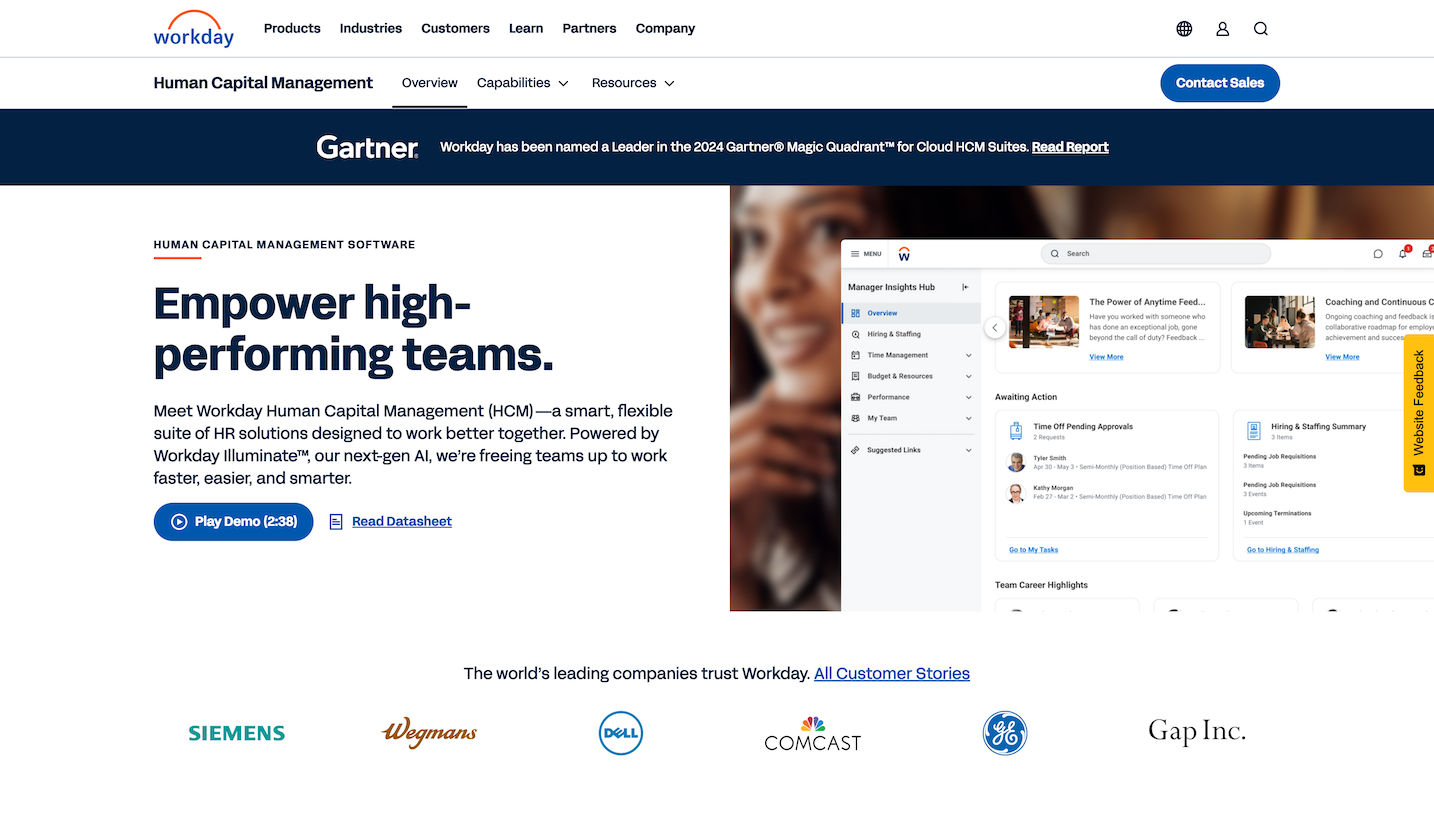Viewport: 1434px width, 826px height.
Task: Click the Workday W logo in demo app
Action: 904,254
